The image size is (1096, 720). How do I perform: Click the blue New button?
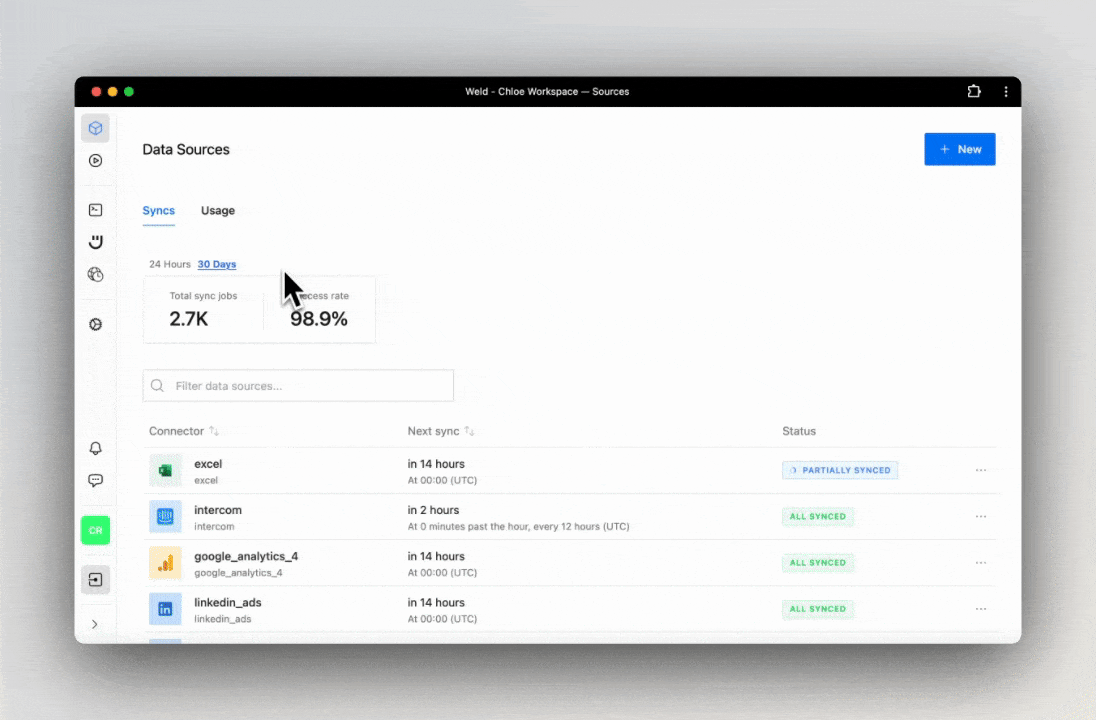[959, 149]
